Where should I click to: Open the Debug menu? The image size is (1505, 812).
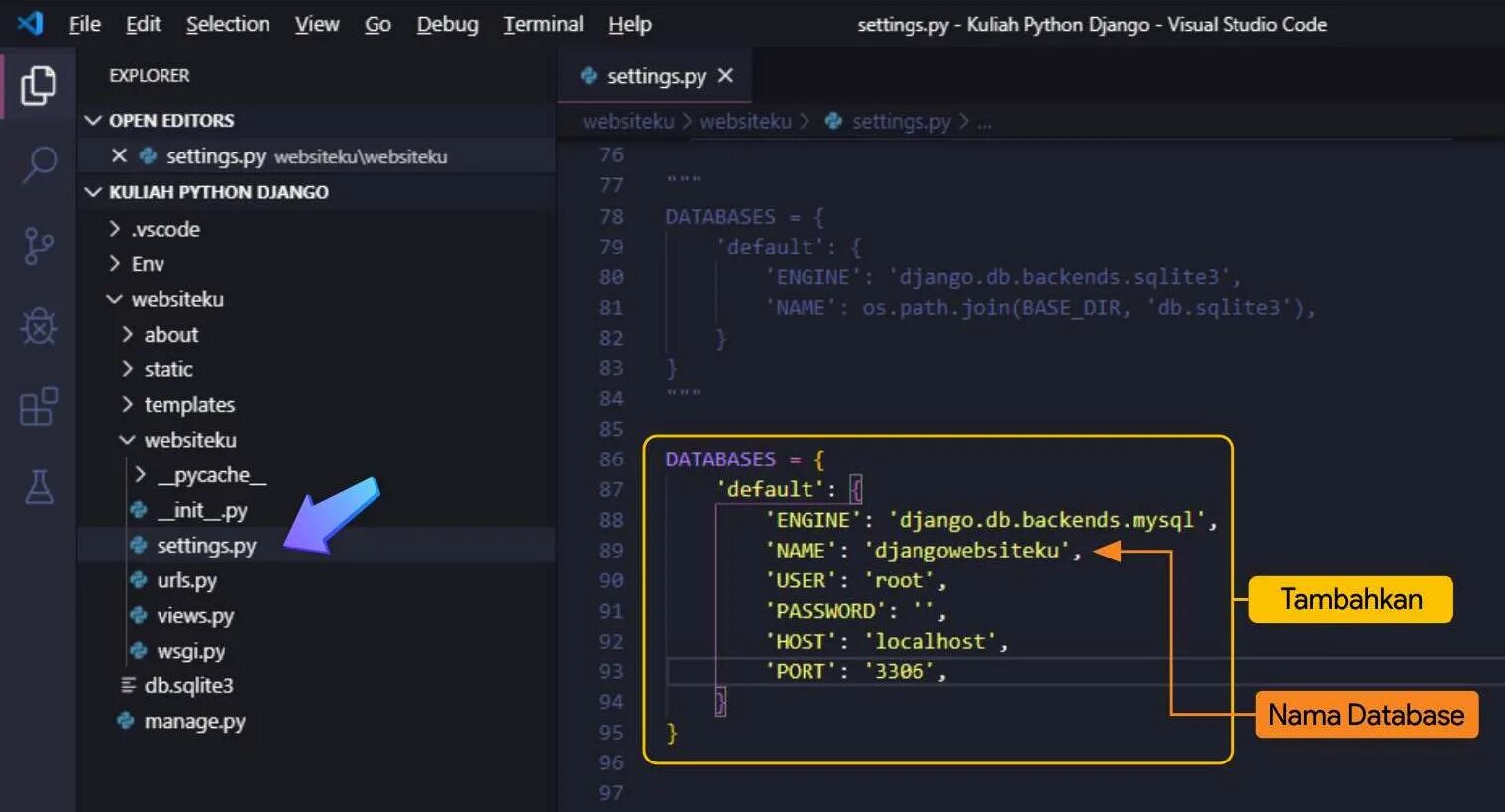pos(447,24)
